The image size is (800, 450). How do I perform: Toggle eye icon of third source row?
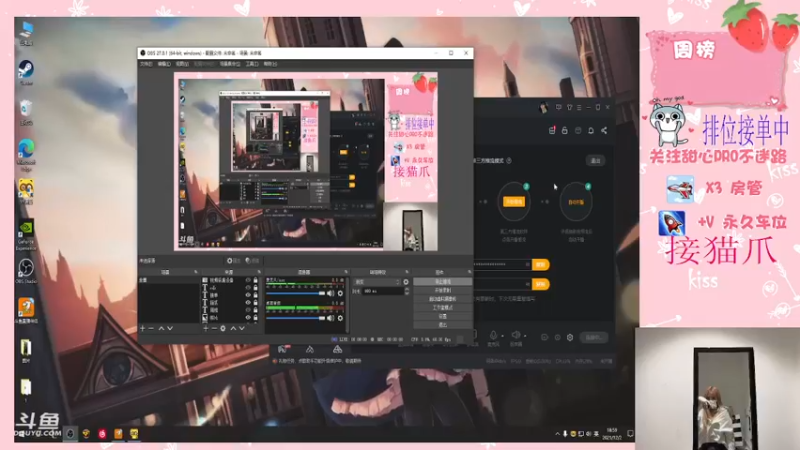click(248, 295)
